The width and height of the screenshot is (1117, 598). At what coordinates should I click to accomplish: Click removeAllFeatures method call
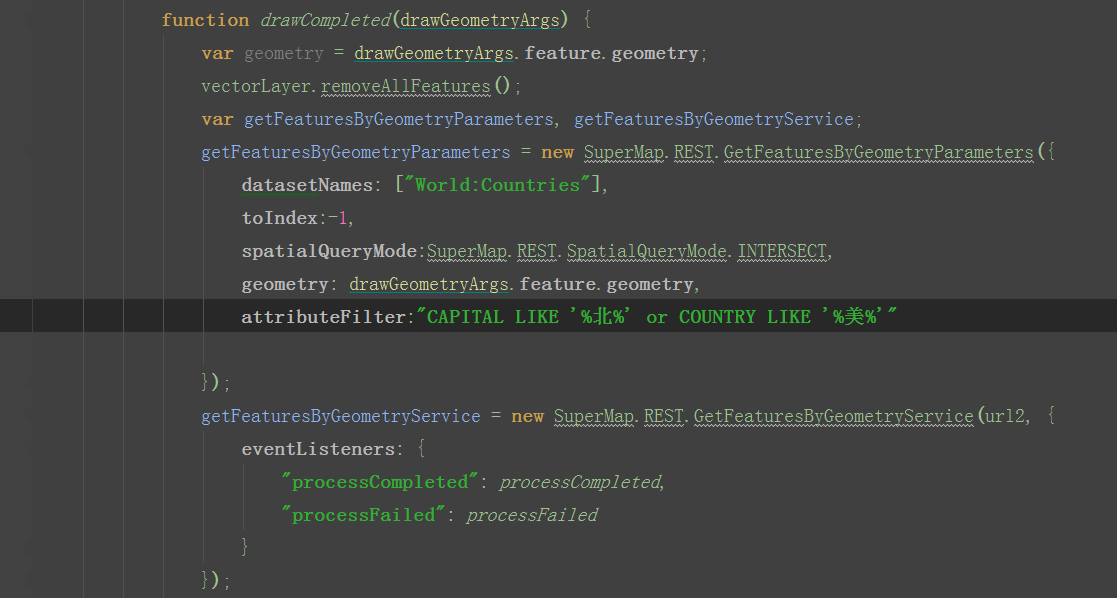[405, 86]
